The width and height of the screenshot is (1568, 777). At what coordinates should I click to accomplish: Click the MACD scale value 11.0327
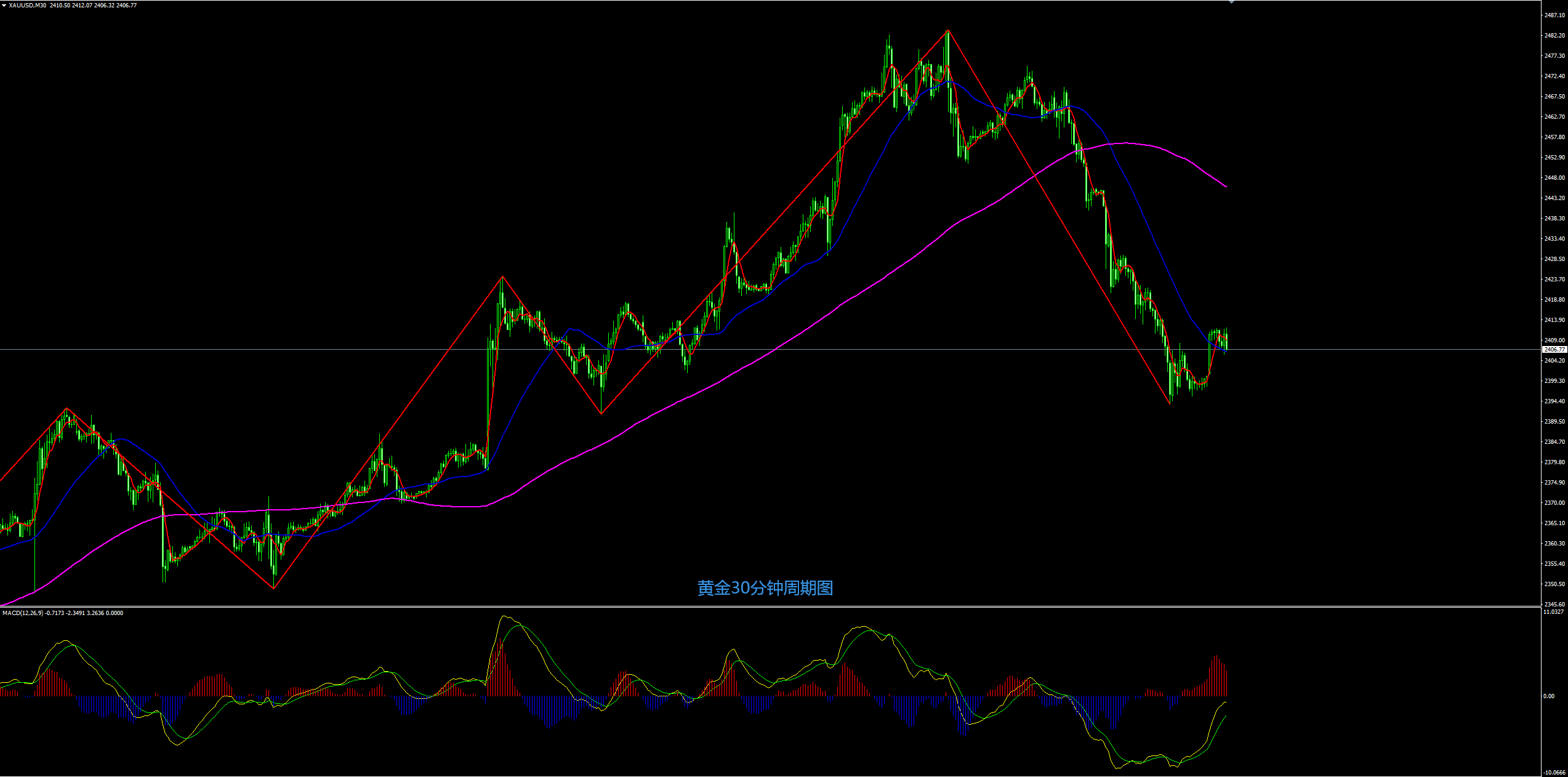pyautogui.click(x=1553, y=612)
